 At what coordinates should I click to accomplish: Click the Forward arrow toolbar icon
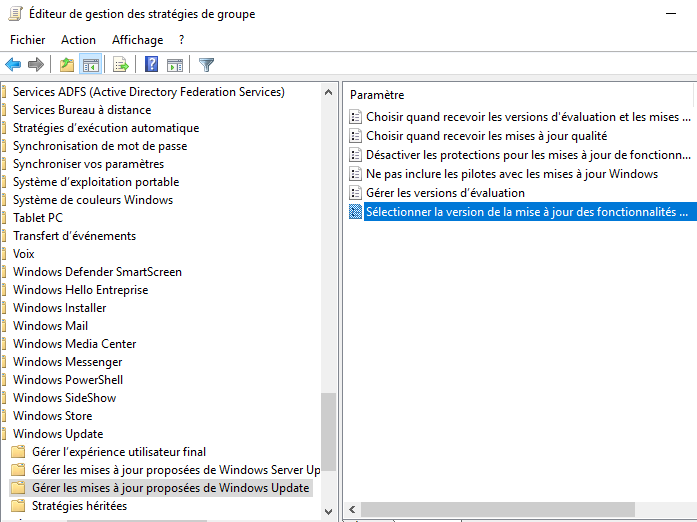[x=36, y=65]
